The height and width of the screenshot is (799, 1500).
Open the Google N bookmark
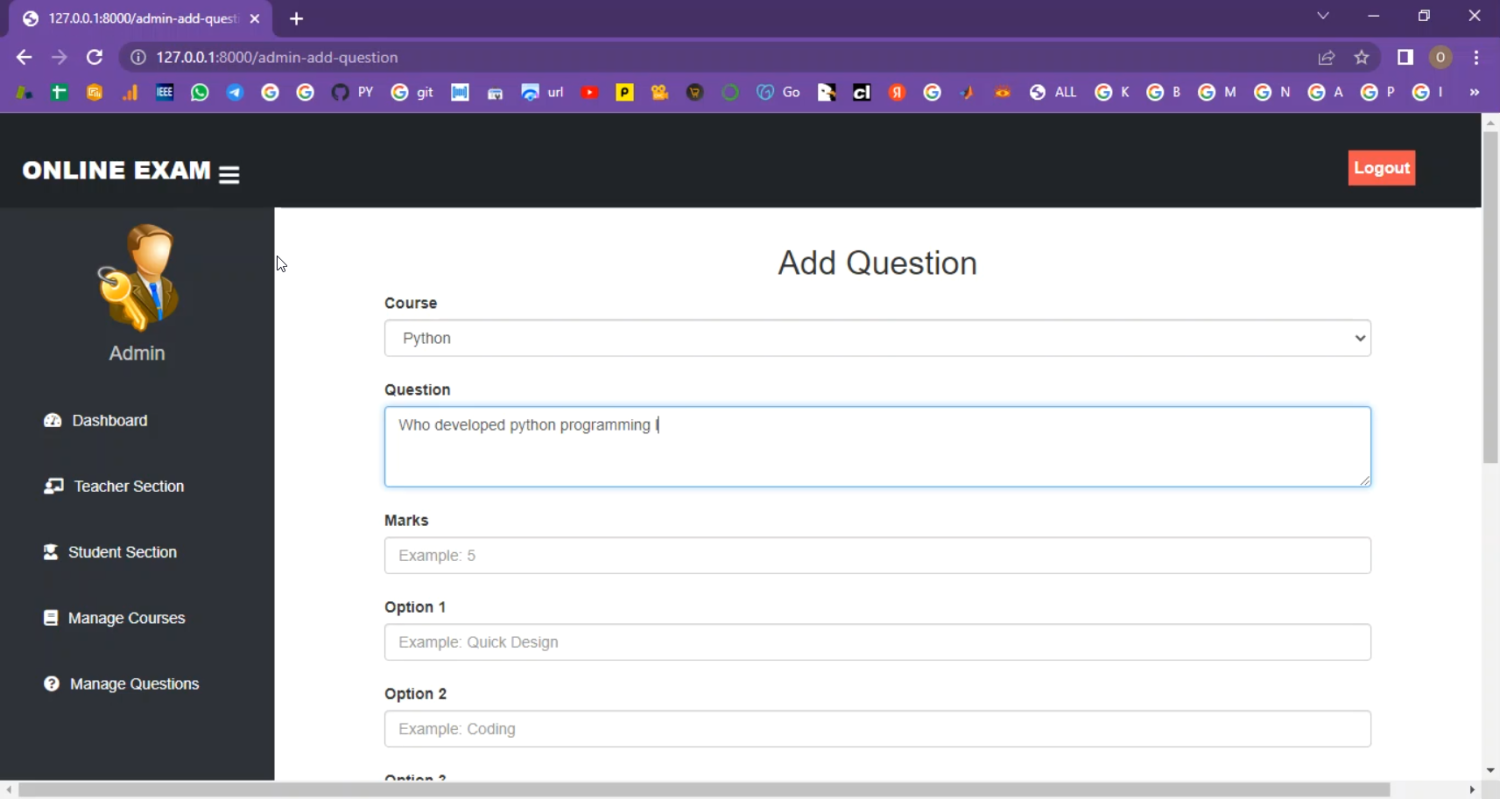click(1272, 92)
